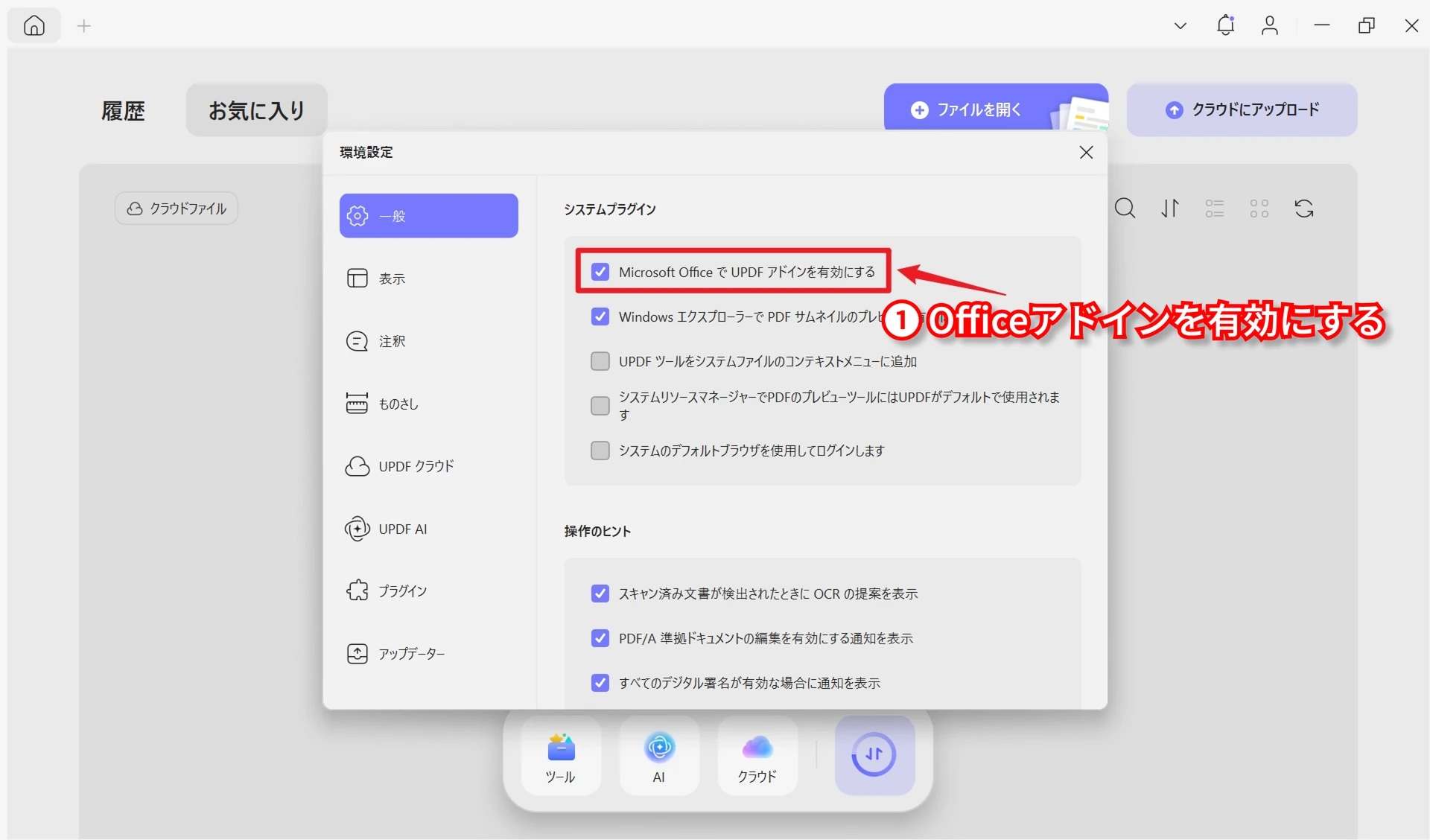This screenshot has height=840, width=1430.
Task: Expand the title bar dropdown chevron
Action: click(x=1180, y=26)
